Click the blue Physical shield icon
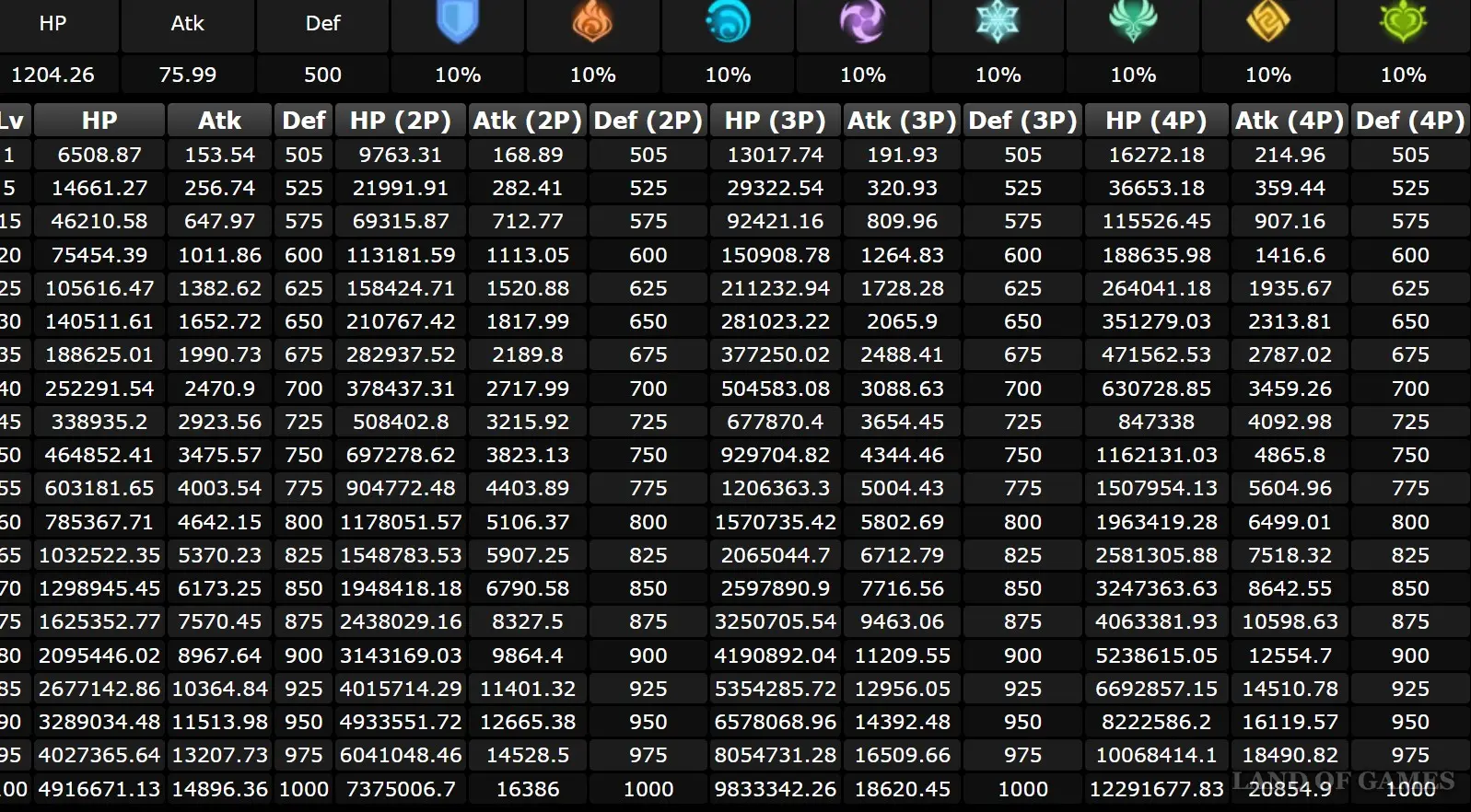Viewport: 1471px width, 812px height. pyautogui.click(x=458, y=22)
